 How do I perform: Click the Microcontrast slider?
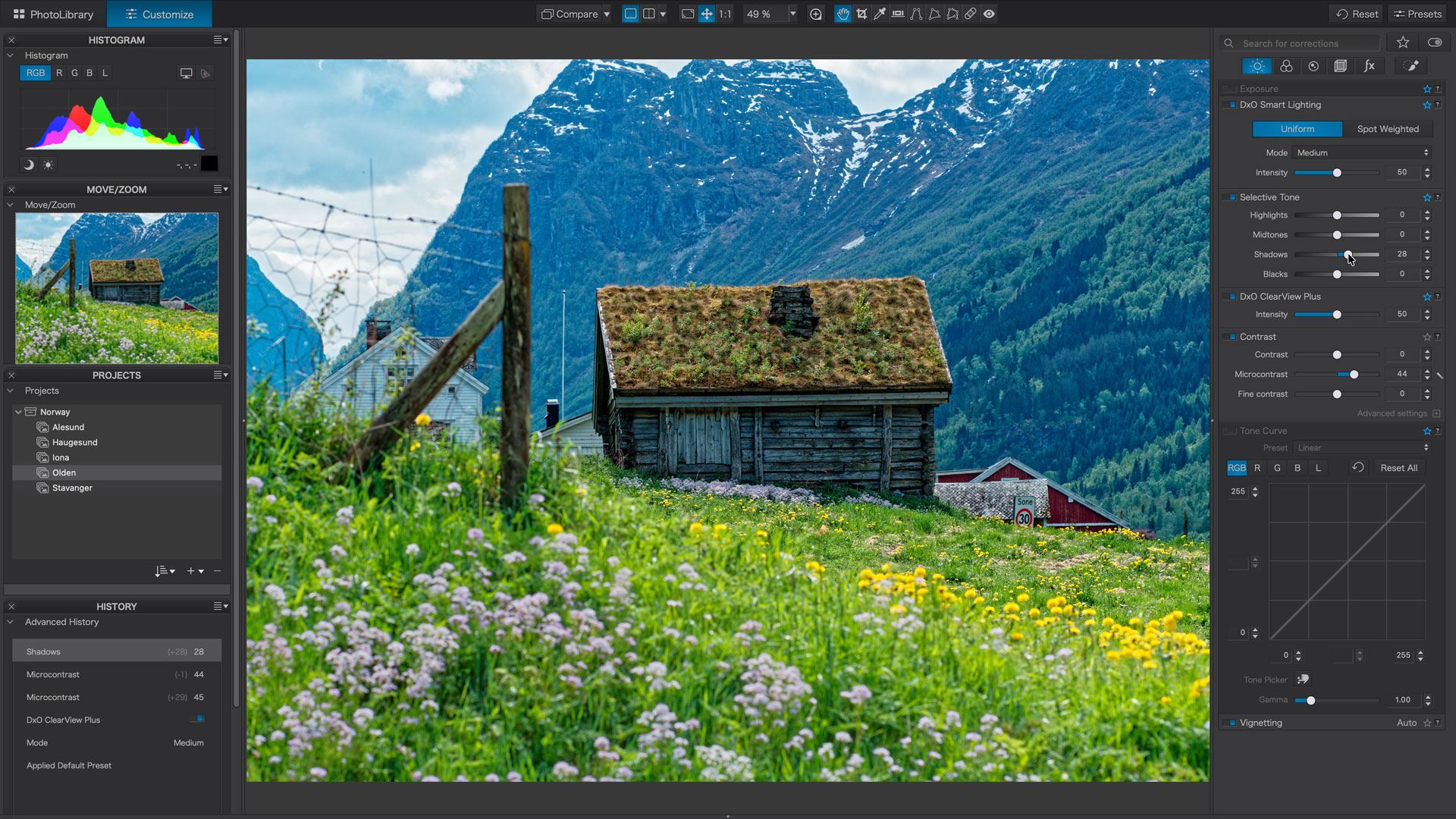(x=1337, y=374)
